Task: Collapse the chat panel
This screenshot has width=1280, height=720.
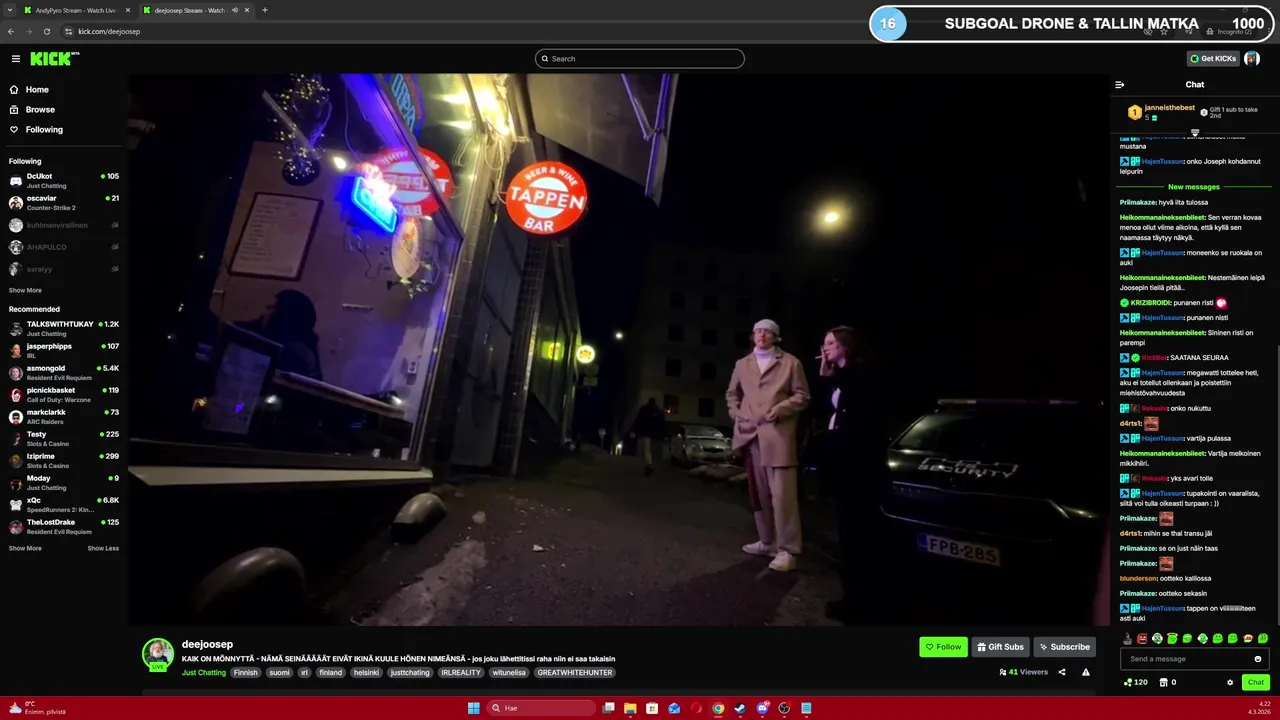Action: (x=1120, y=85)
